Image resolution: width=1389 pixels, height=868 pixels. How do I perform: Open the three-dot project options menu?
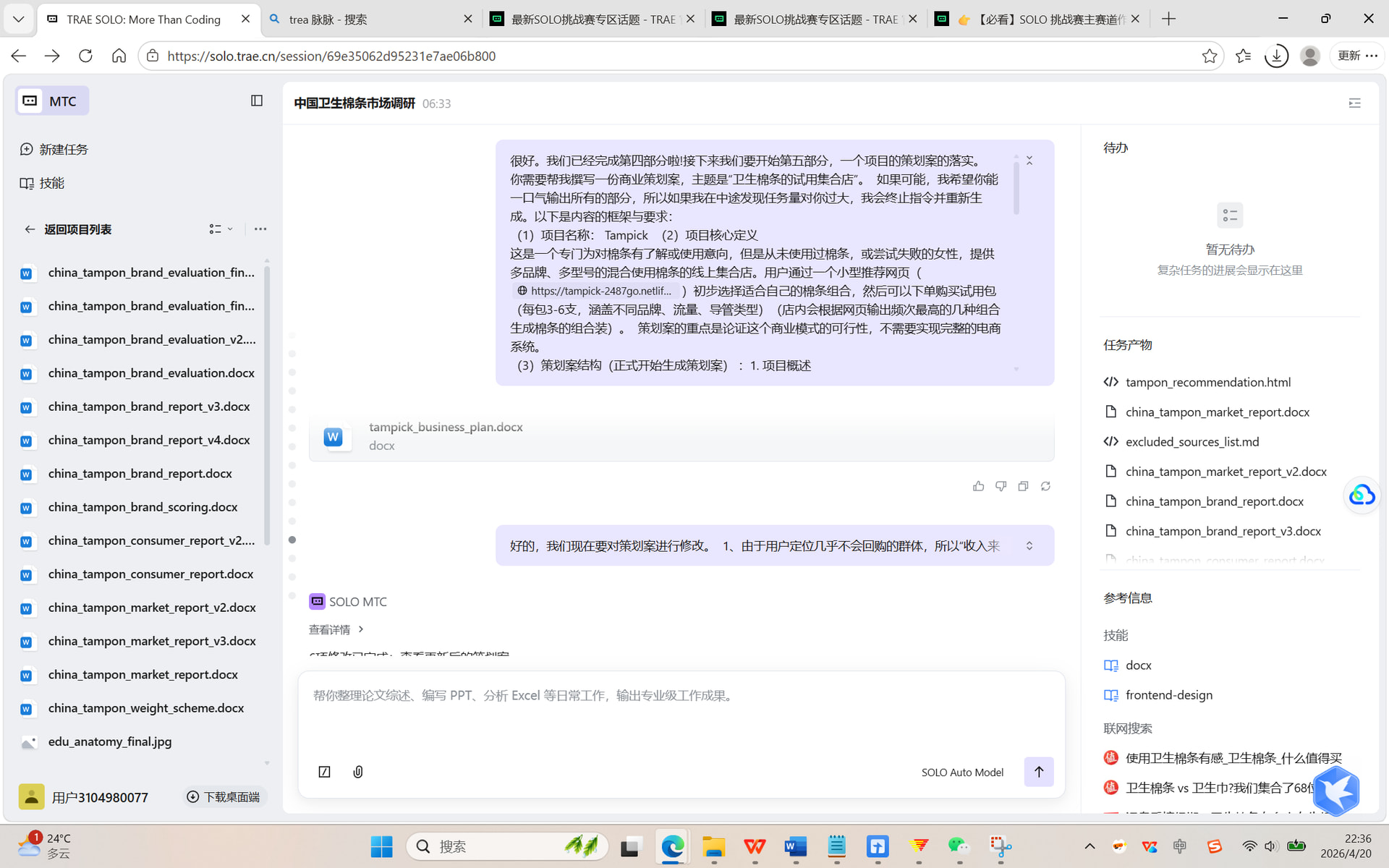[260, 229]
